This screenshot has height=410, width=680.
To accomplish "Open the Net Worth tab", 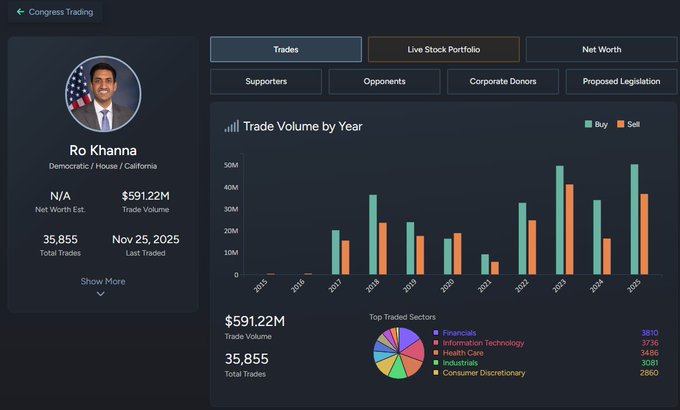I will click(x=601, y=49).
